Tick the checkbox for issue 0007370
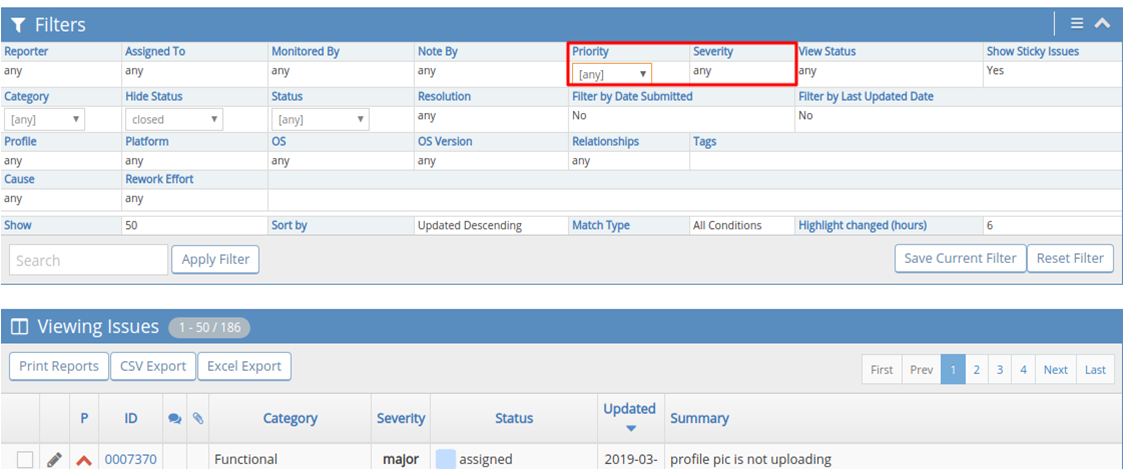The height and width of the screenshot is (470, 1124). click(x=25, y=459)
